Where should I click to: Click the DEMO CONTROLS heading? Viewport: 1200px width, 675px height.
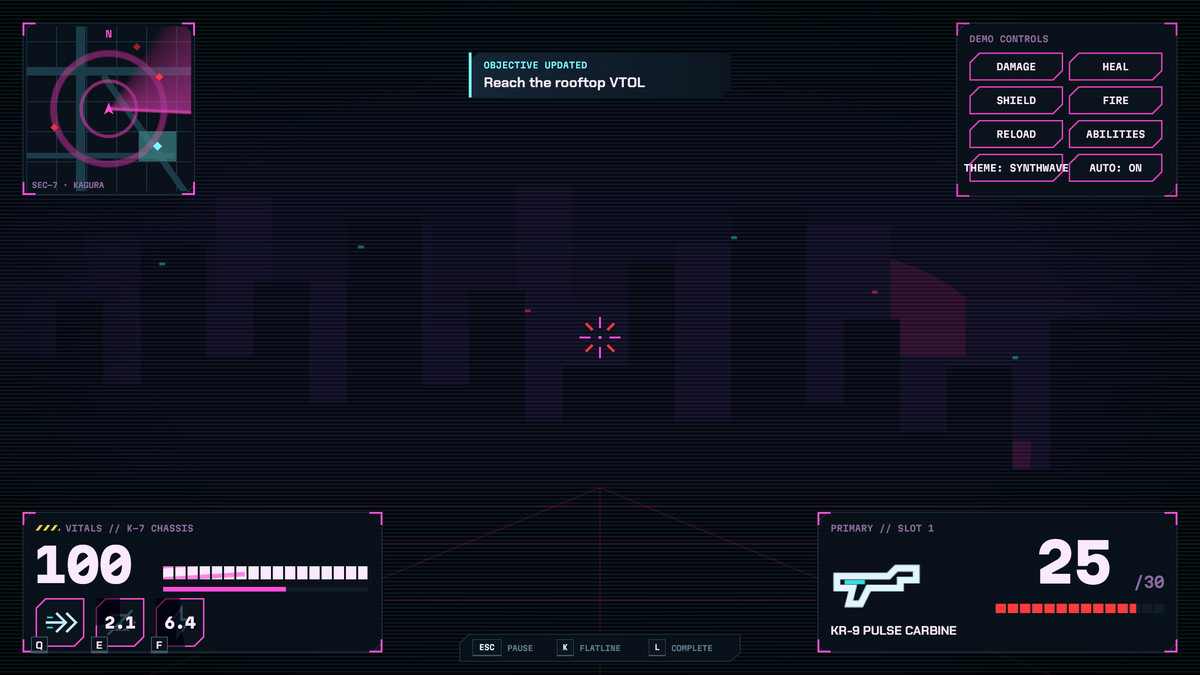(x=1009, y=39)
